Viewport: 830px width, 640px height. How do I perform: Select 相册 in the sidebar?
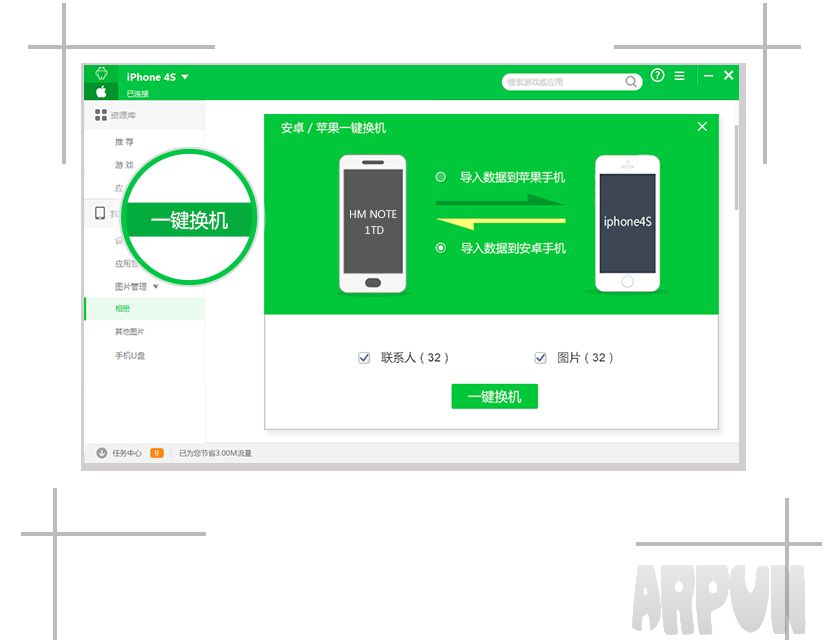[122, 309]
